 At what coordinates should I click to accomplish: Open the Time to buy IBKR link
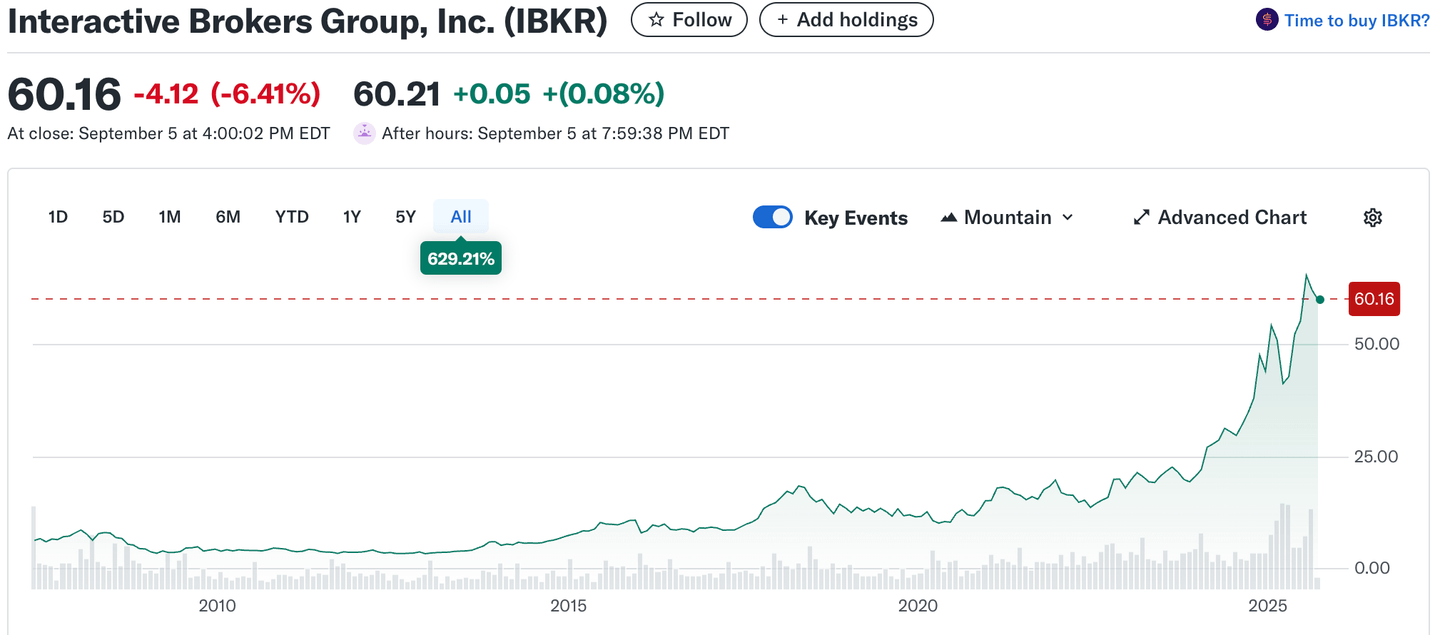(1357, 20)
